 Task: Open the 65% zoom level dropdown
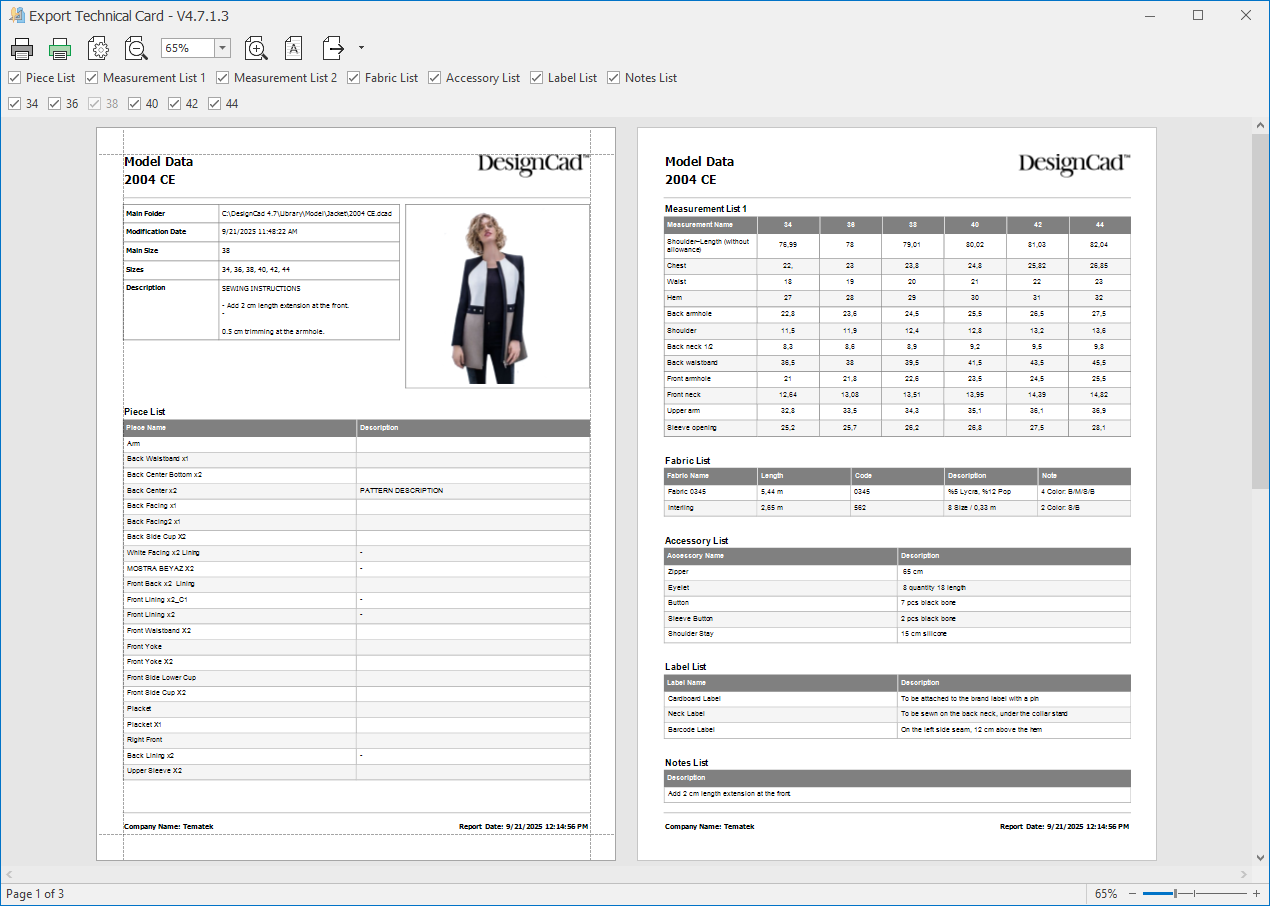222,48
